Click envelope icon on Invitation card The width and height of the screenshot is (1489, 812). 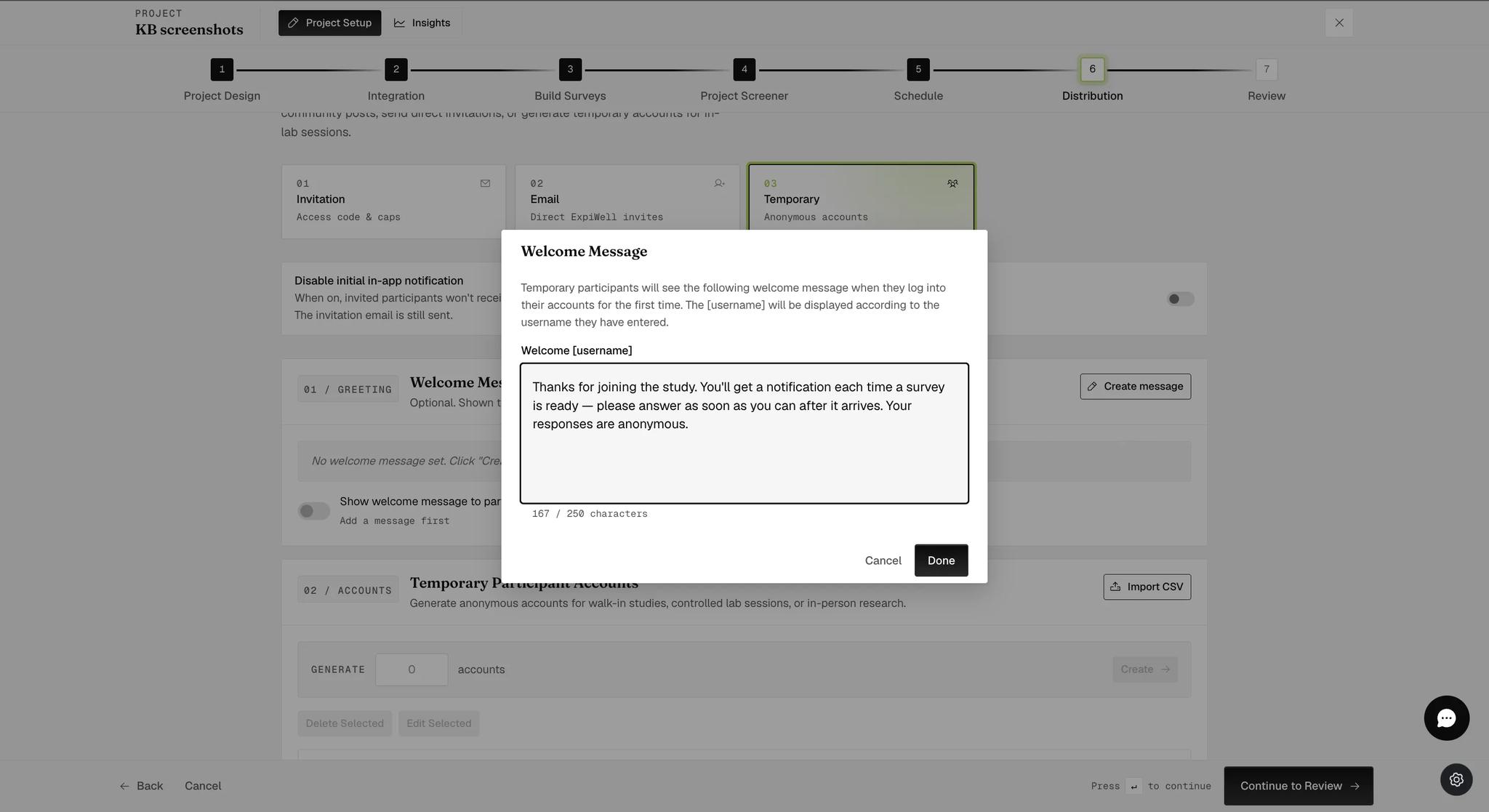[x=485, y=183]
